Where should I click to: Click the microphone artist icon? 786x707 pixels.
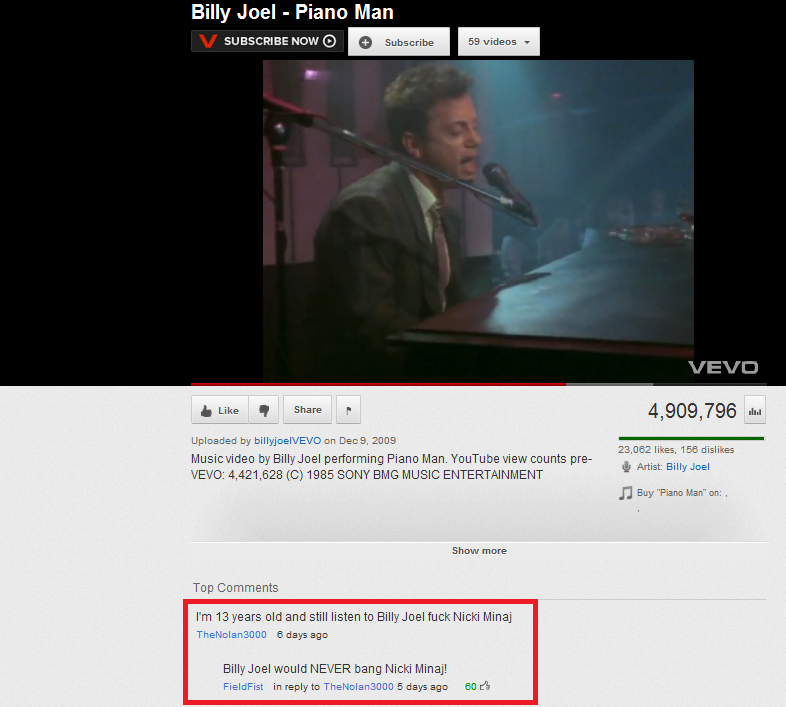626,467
